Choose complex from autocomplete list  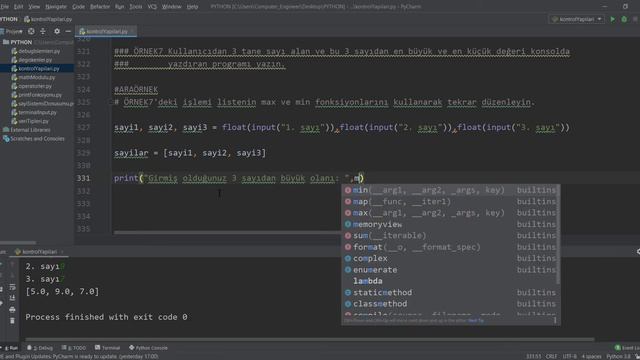point(450,259)
